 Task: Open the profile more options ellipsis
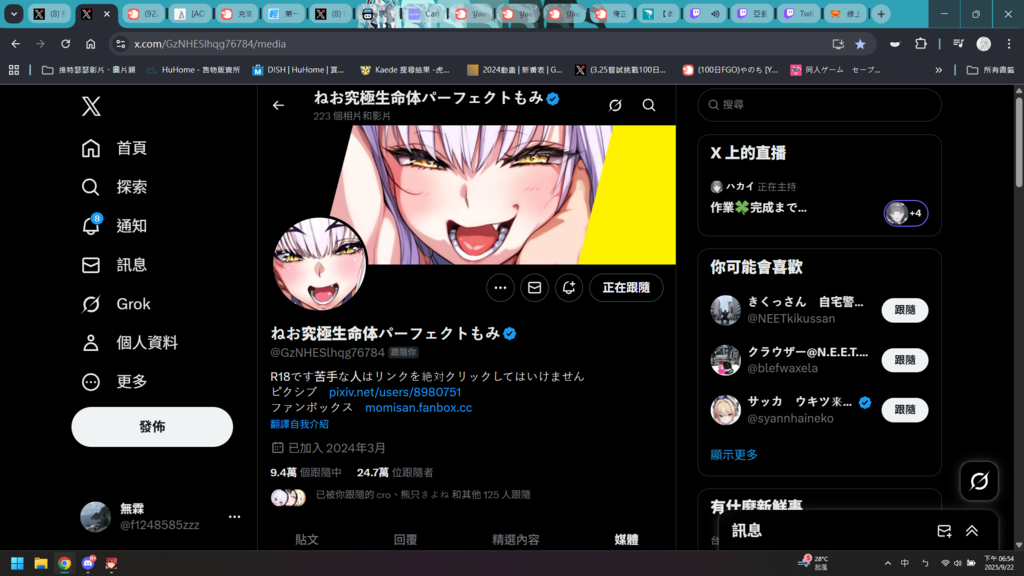[x=500, y=288]
